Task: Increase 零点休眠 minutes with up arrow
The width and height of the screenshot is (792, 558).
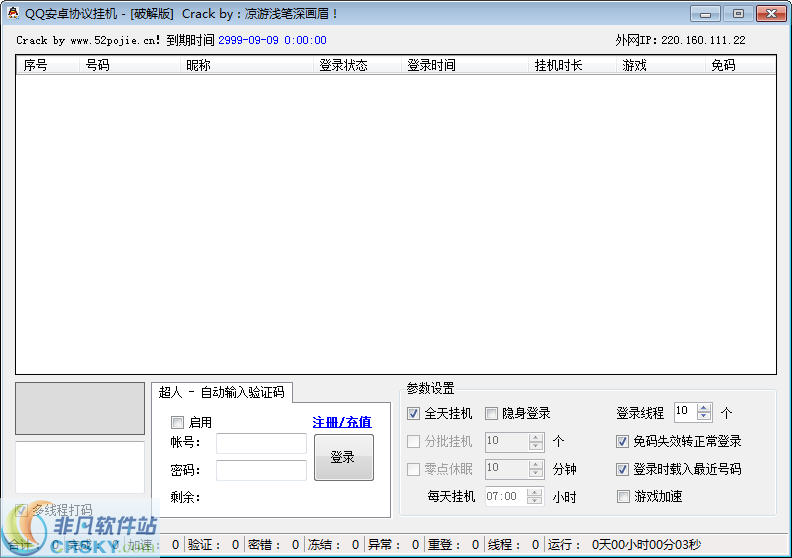Action: 536,465
